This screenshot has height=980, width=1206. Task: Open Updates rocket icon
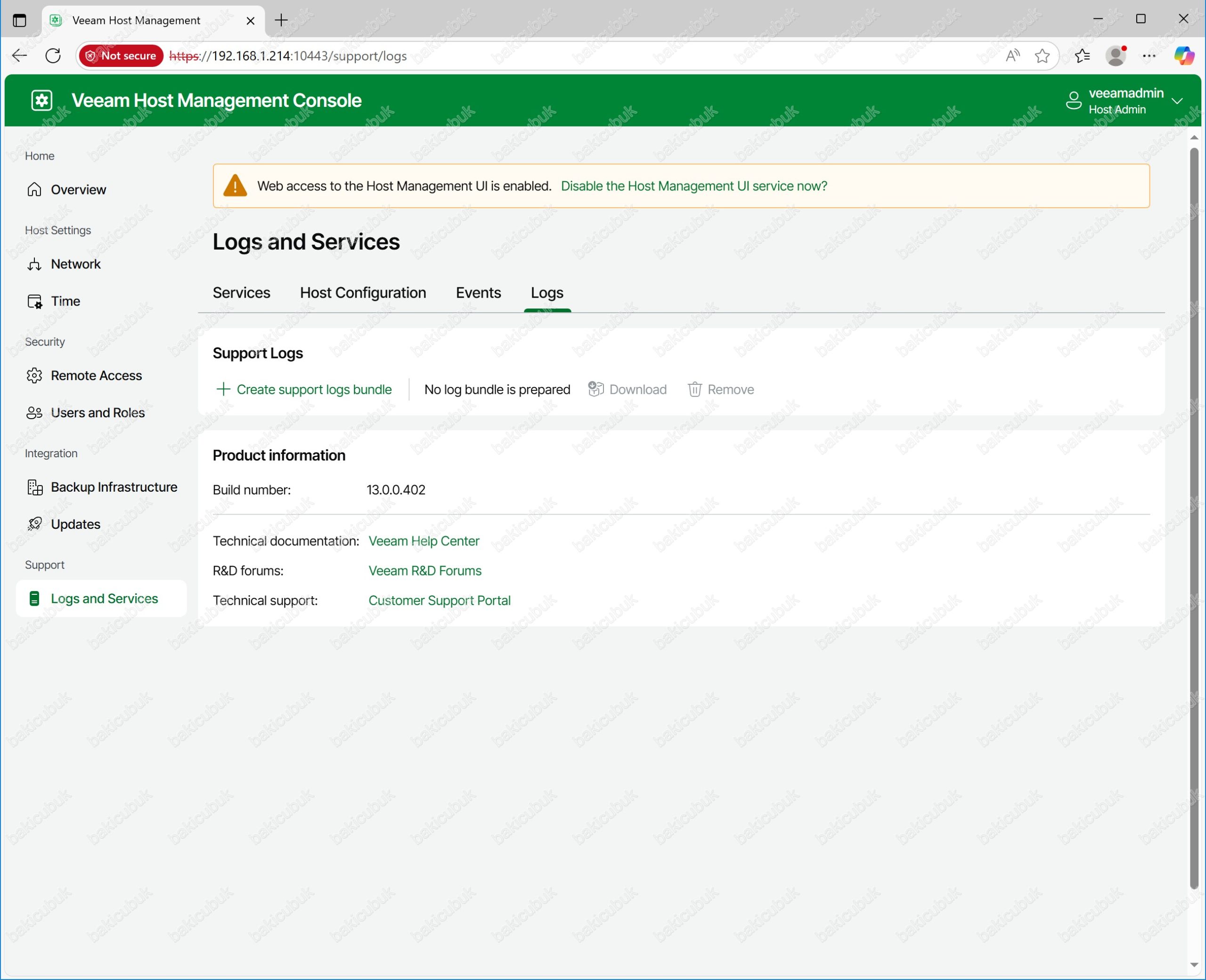pyautogui.click(x=34, y=525)
